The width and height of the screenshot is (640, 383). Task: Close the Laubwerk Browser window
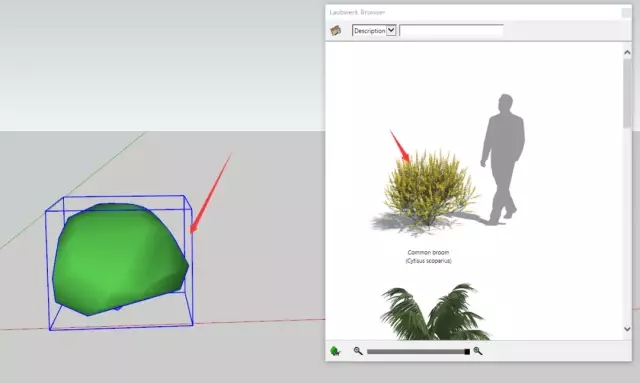tap(626, 13)
